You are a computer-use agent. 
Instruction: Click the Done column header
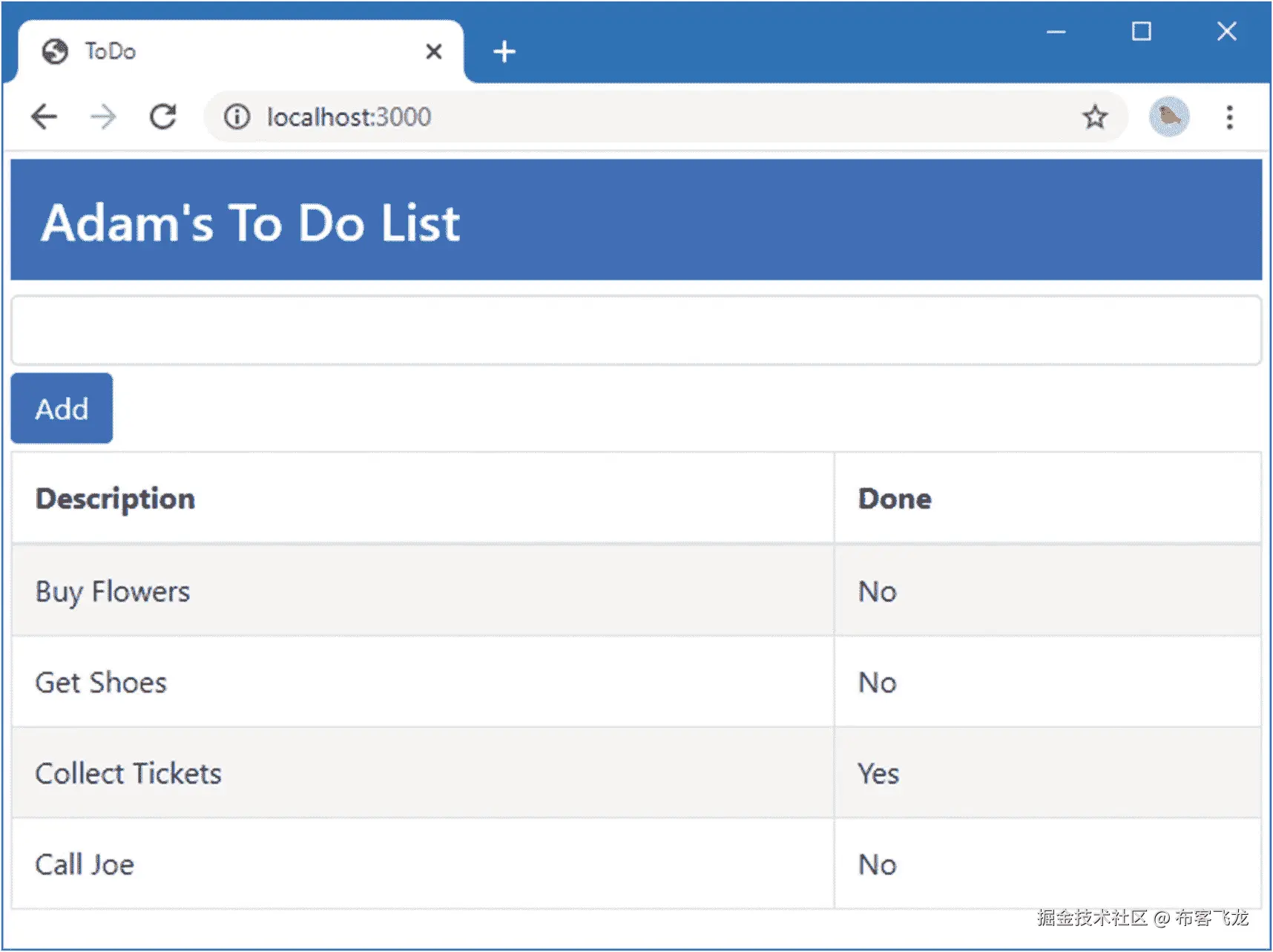(x=895, y=499)
